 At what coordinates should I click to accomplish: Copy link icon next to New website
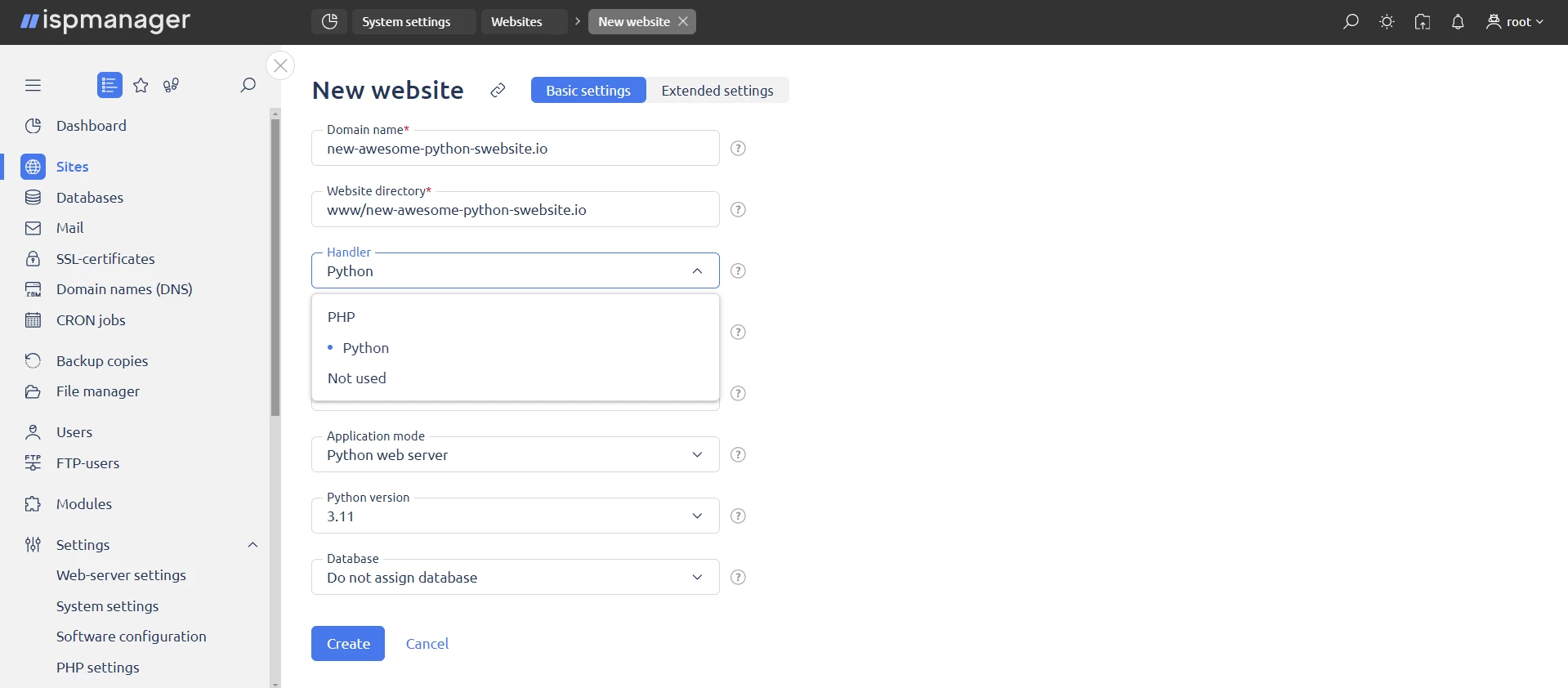[498, 91]
